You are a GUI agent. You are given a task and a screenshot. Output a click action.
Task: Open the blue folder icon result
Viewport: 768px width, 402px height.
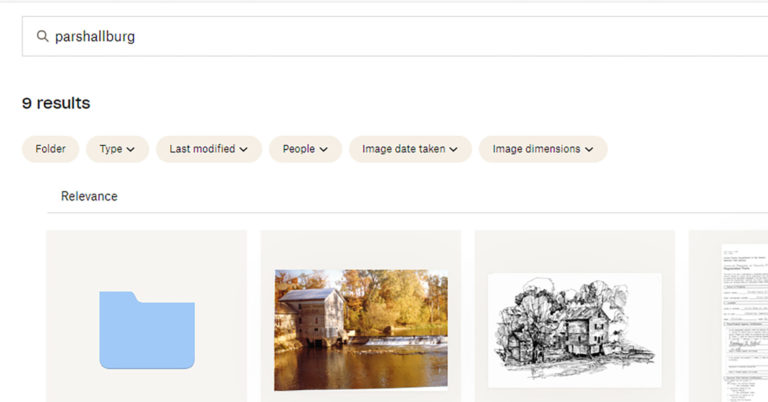146,330
